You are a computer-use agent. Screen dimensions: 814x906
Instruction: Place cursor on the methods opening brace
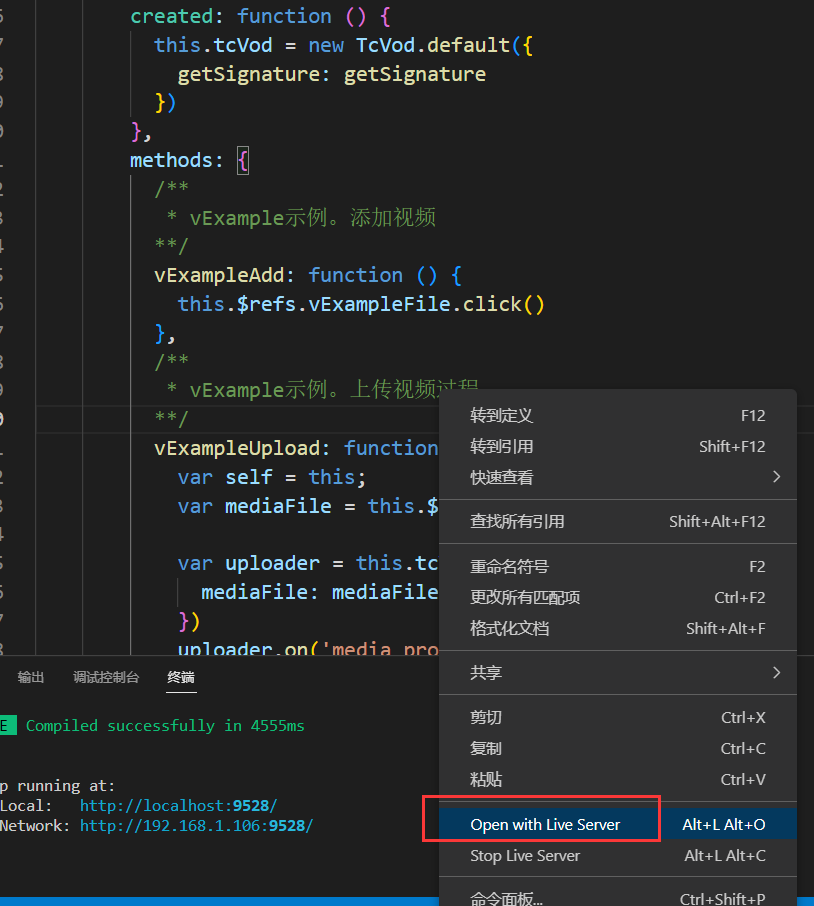point(243,160)
